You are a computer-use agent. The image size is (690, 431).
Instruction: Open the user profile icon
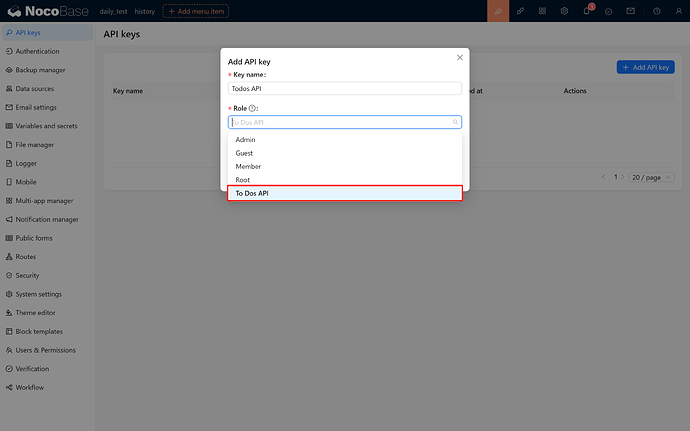click(679, 11)
